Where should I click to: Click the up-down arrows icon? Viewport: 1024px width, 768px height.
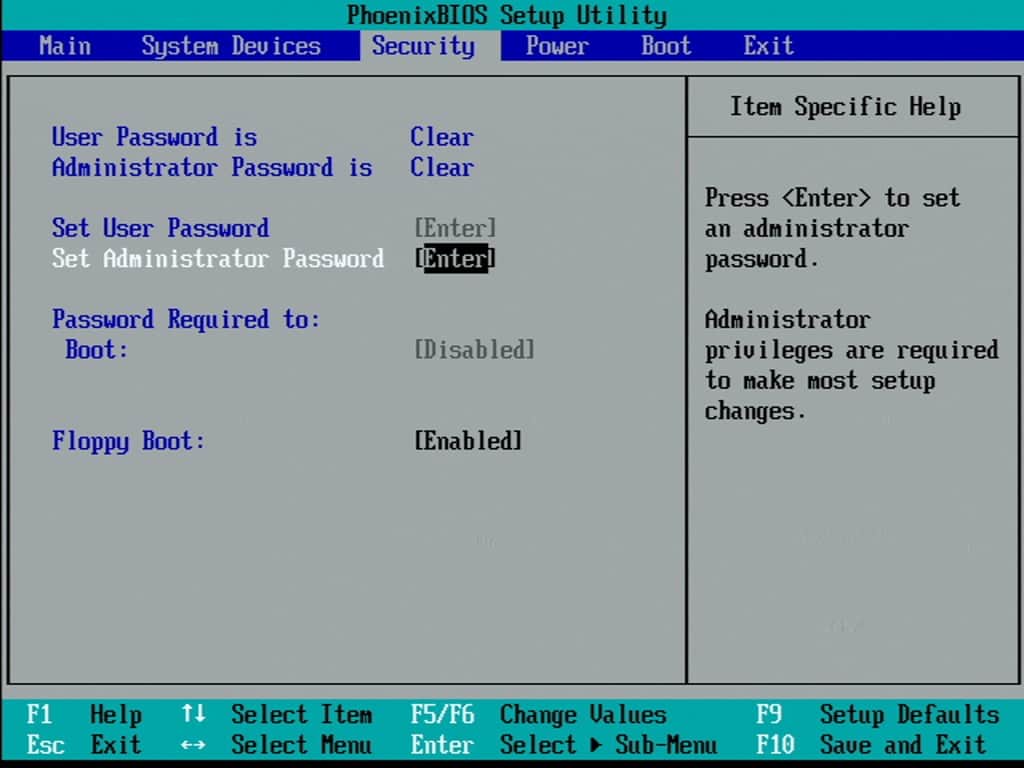(x=193, y=713)
